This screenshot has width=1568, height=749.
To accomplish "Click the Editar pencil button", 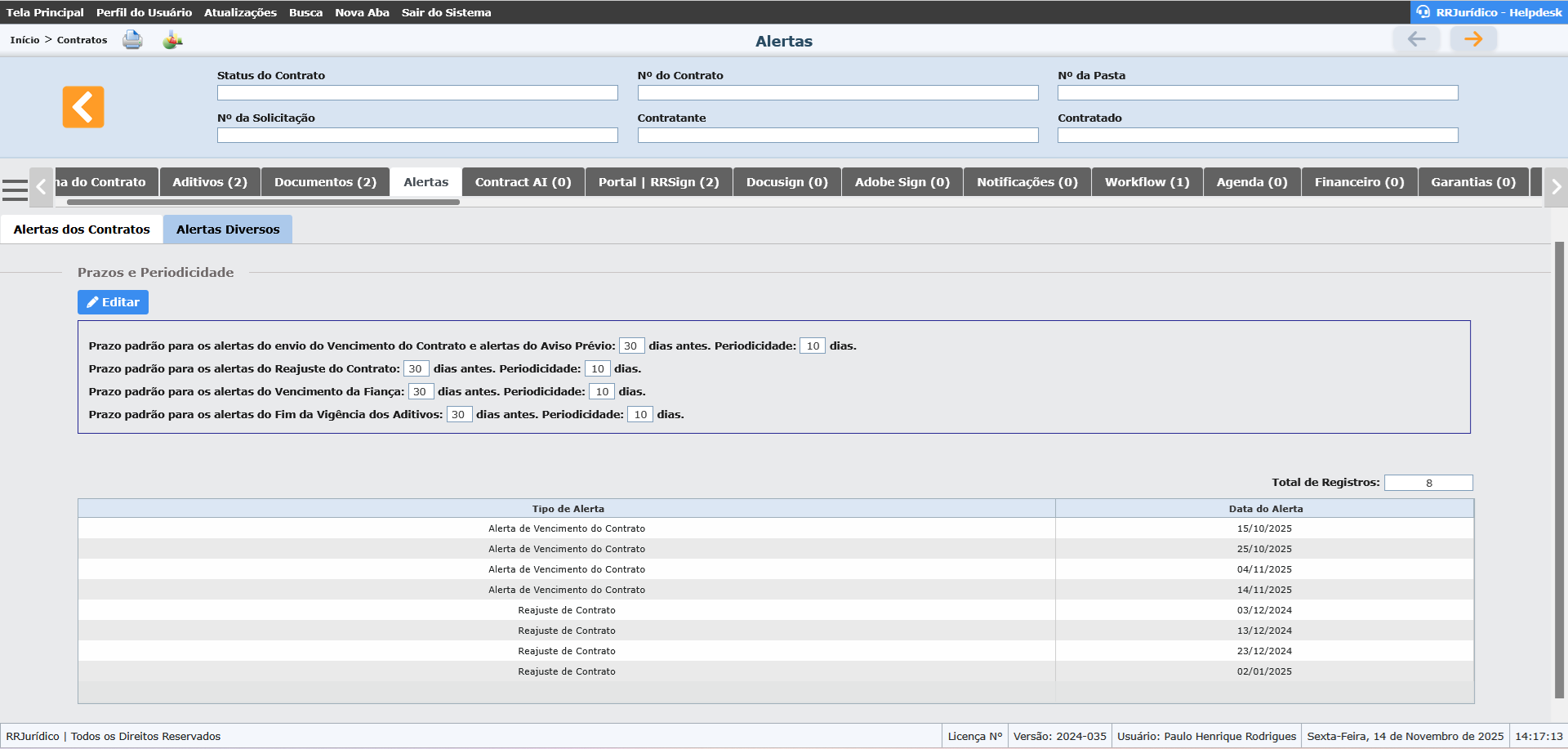I will (x=113, y=302).
